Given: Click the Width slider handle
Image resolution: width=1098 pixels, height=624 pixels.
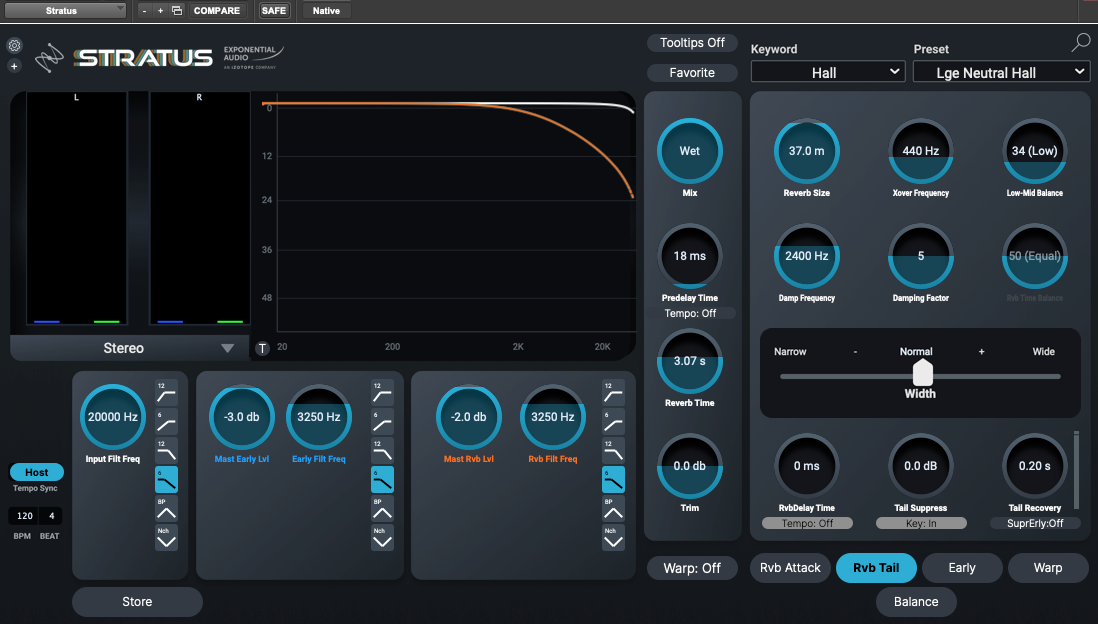Looking at the screenshot, I should (923, 373).
